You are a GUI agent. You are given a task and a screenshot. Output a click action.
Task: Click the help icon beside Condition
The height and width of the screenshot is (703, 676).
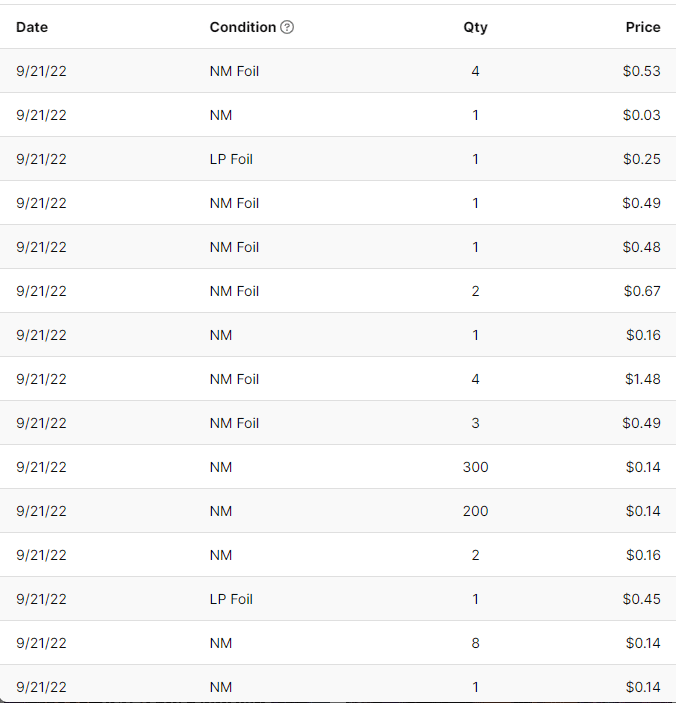click(x=288, y=27)
